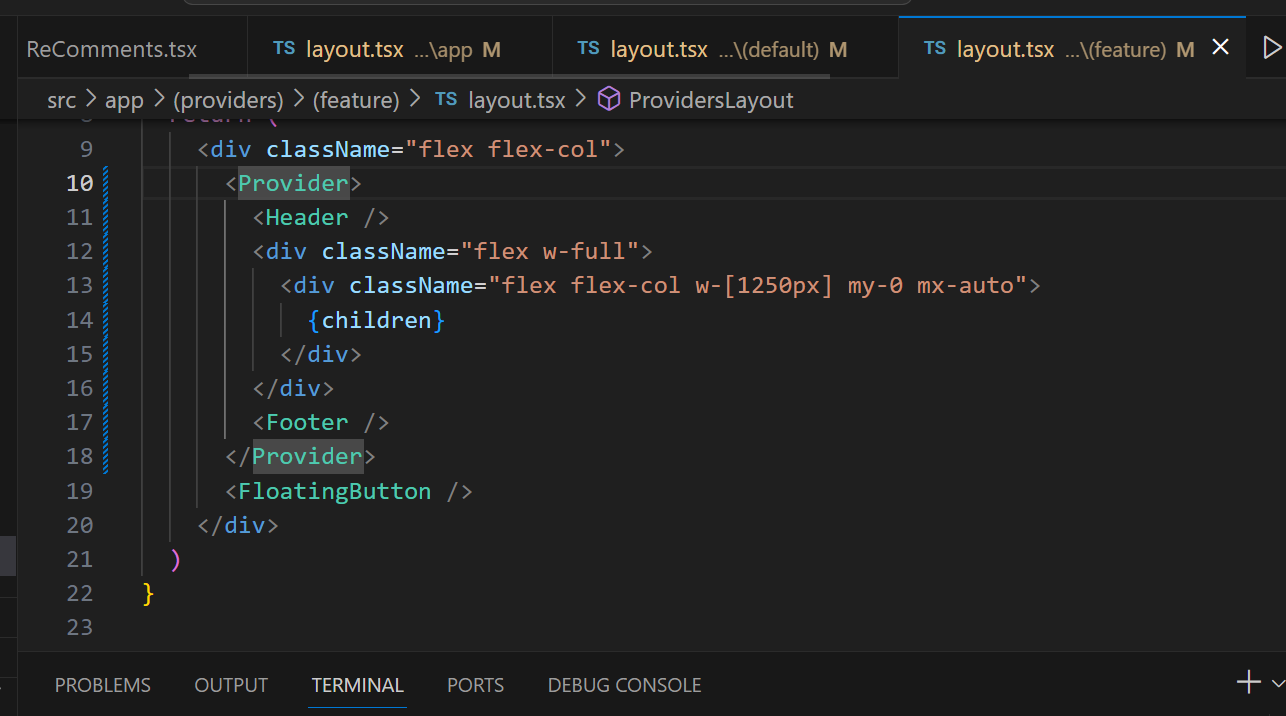
Task: Click the TS icon on the (feature) tab
Action: (935, 48)
